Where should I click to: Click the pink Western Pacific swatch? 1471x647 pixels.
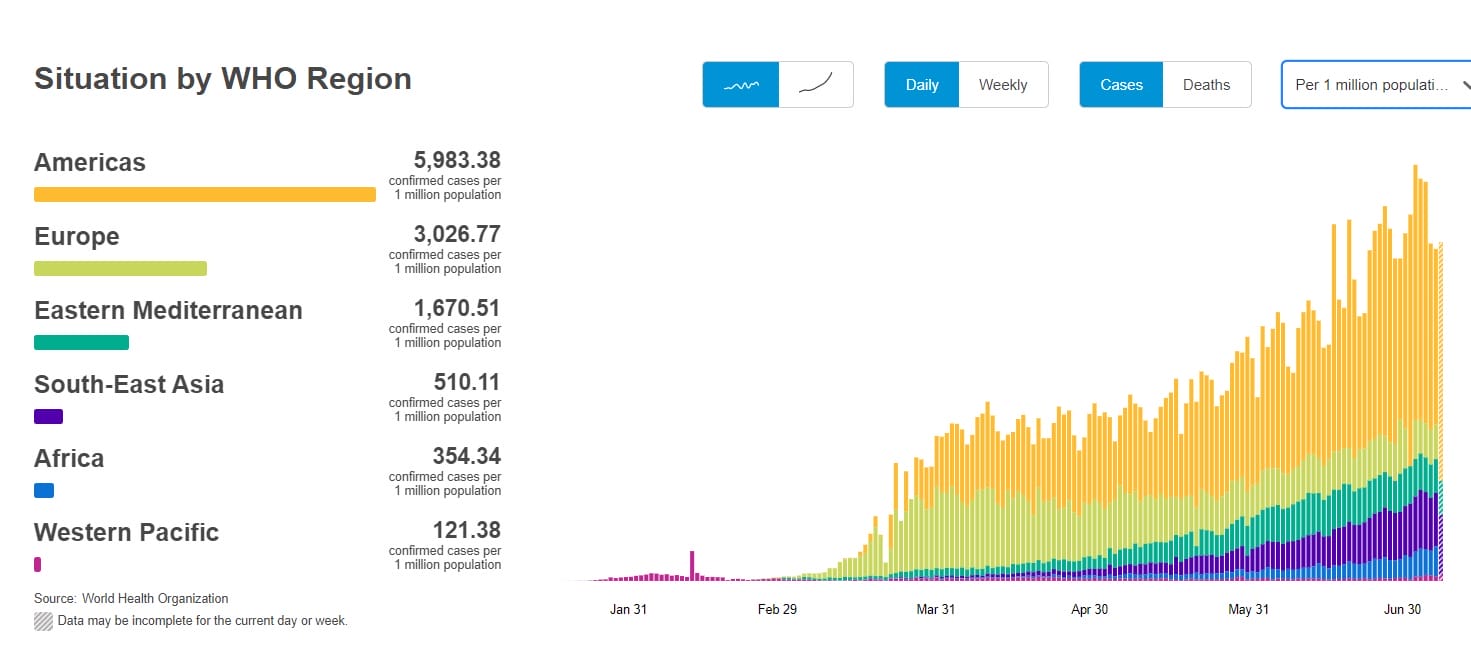(x=38, y=564)
